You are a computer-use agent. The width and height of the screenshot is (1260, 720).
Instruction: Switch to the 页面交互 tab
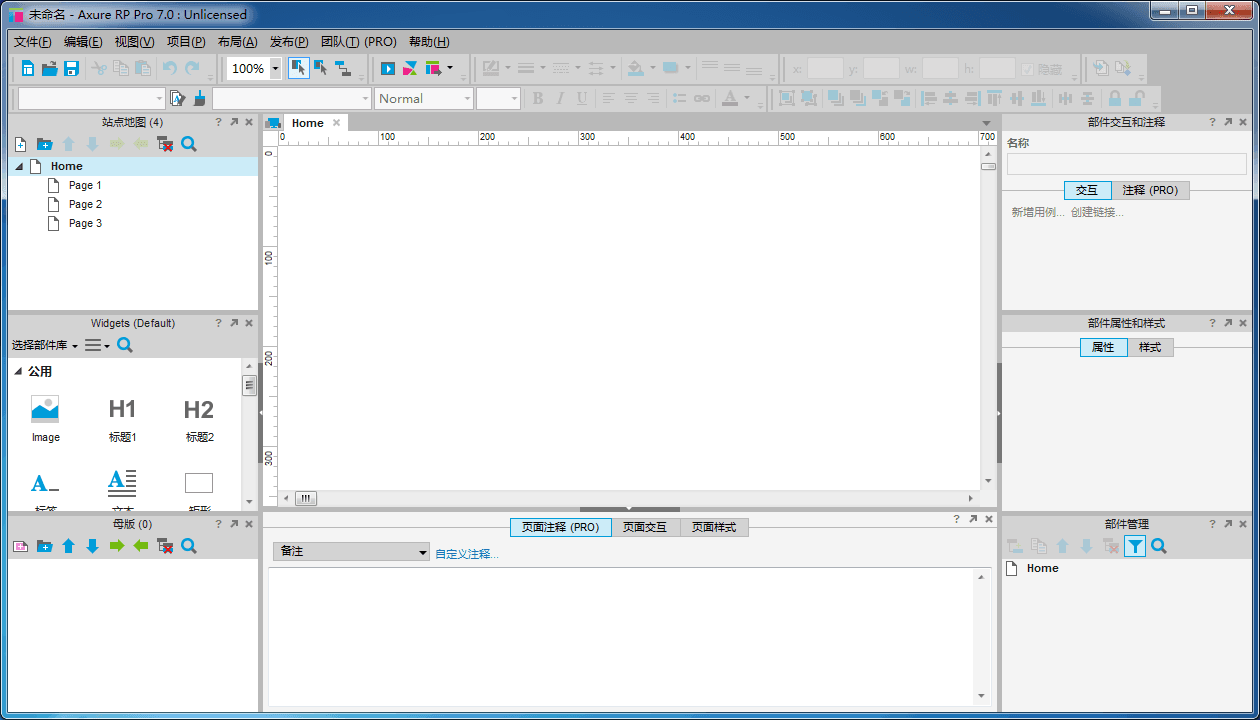646,527
